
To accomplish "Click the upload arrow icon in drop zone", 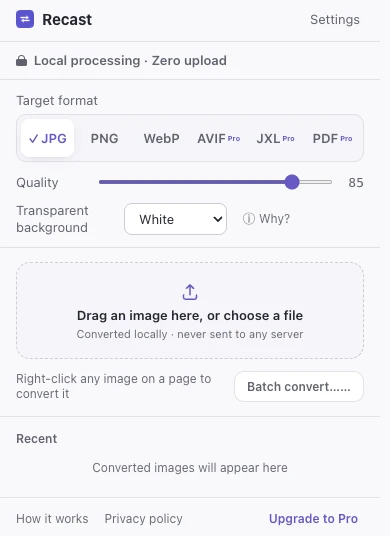I will [x=190, y=292].
